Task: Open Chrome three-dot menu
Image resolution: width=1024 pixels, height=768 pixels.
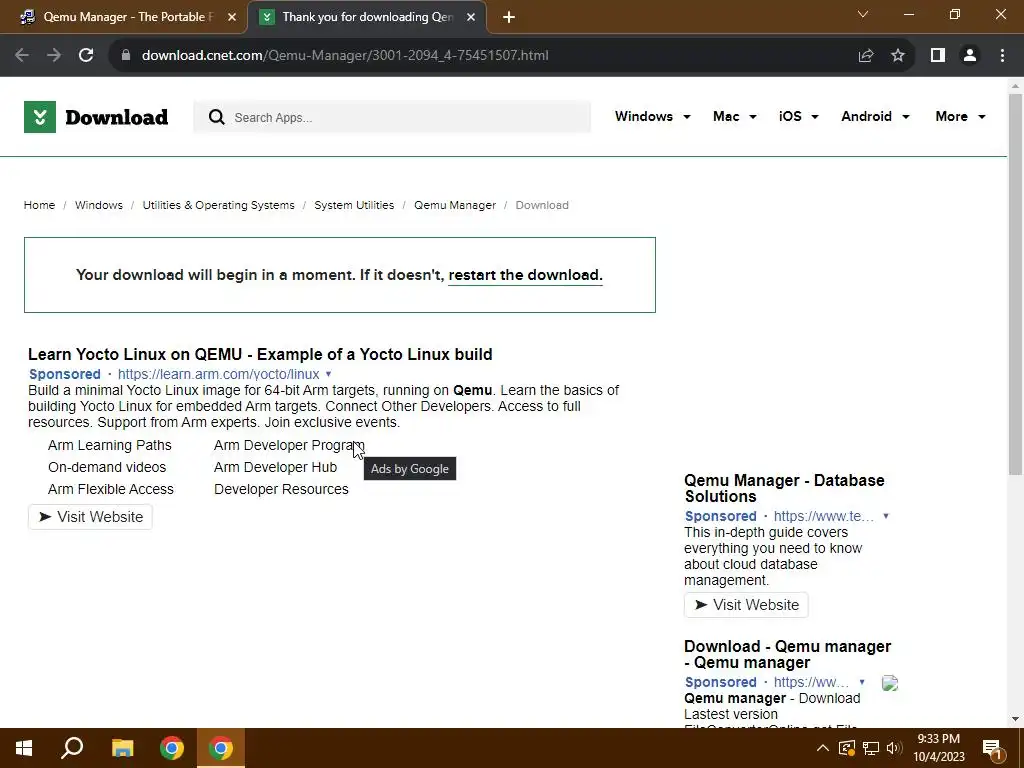Action: tap(1002, 56)
